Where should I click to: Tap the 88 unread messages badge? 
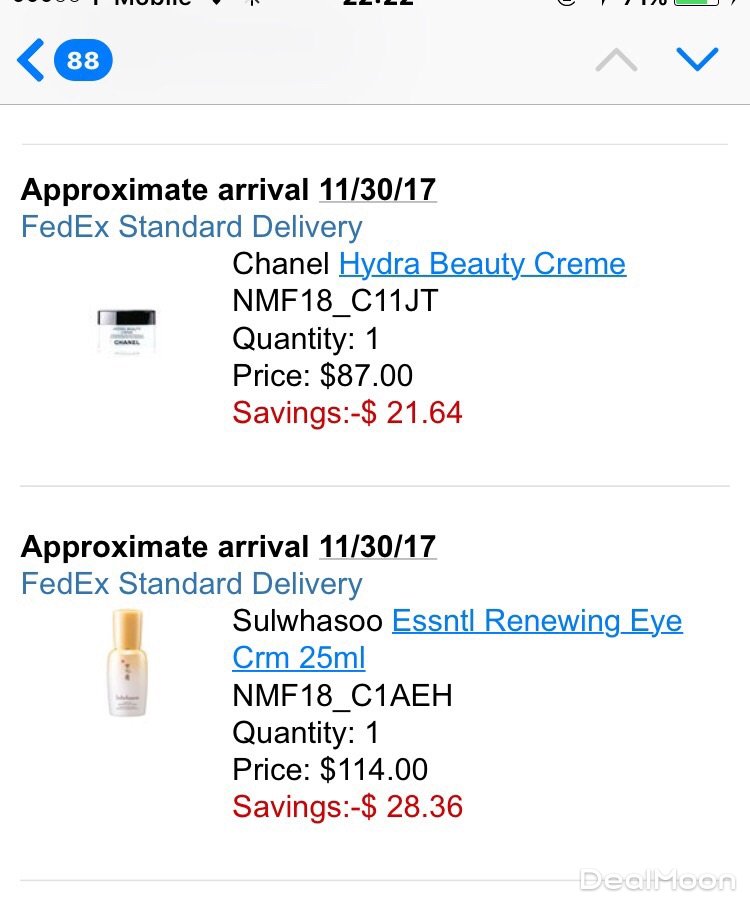coord(83,61)
